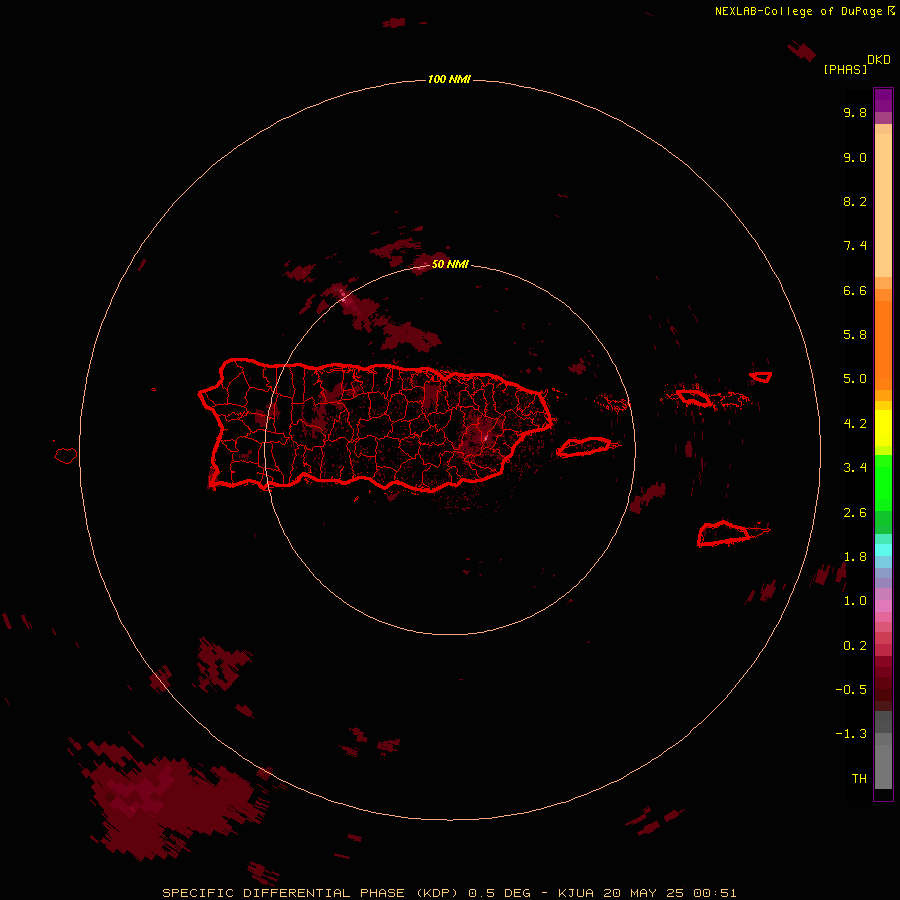Click the KJUA station identifier in the caption
This screenshot has height=900, width=900.
coord(576,893)
